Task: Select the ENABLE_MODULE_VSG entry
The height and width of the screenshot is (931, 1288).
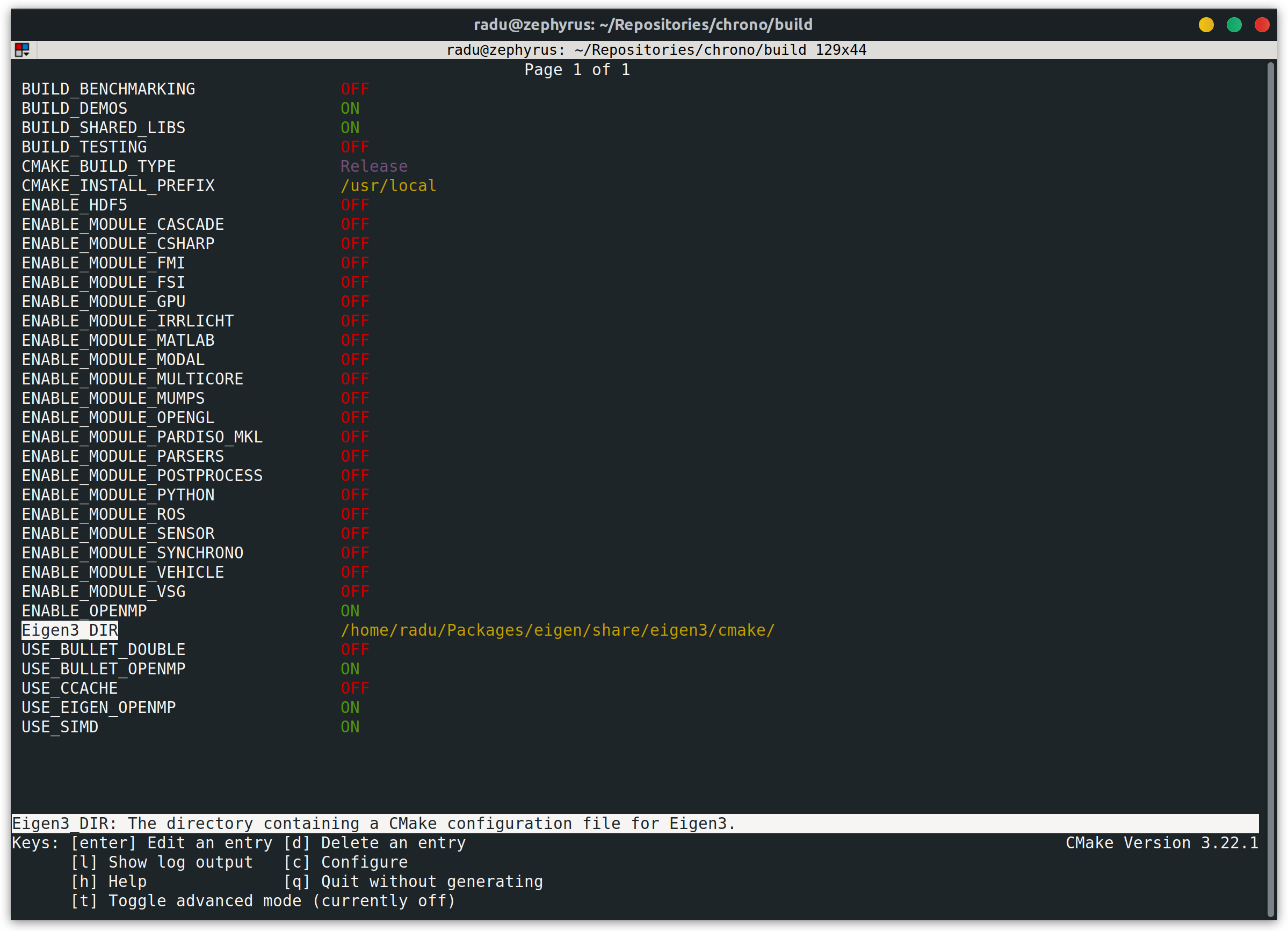Action: [x=103, y=592]
